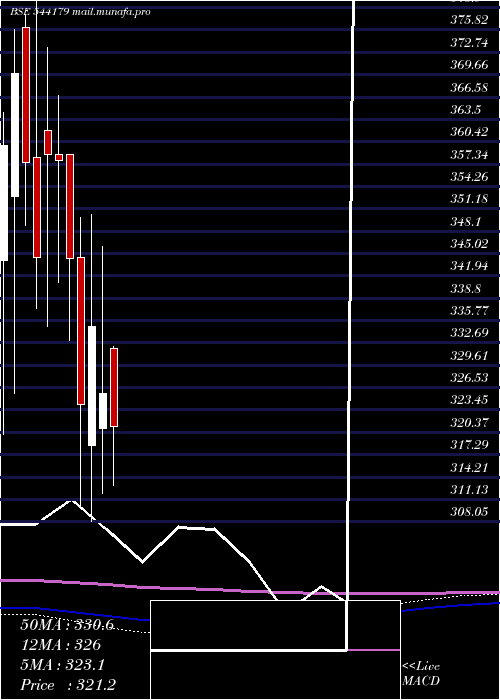
Task: Click the 326.53 price axis label
Action: pyautogui.click(x=469, y=378)
